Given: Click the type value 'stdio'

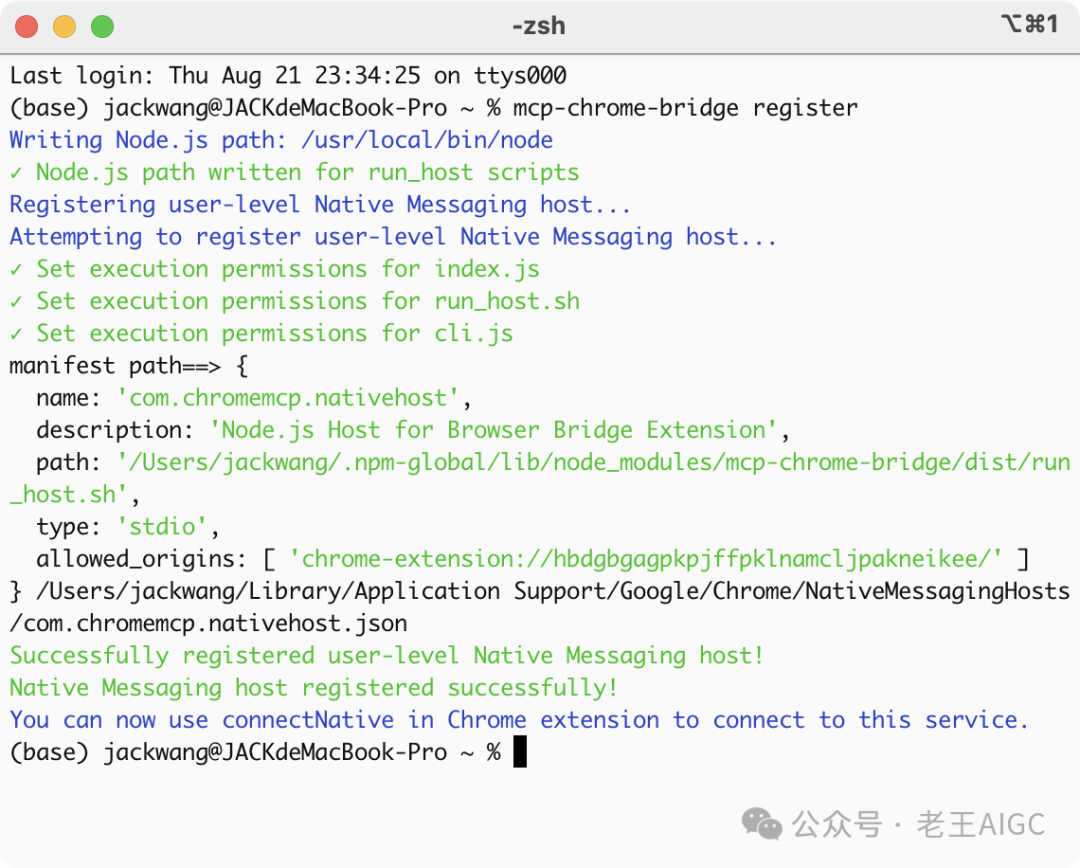Looking at the screenshot, I should click(x=162, y=527).
